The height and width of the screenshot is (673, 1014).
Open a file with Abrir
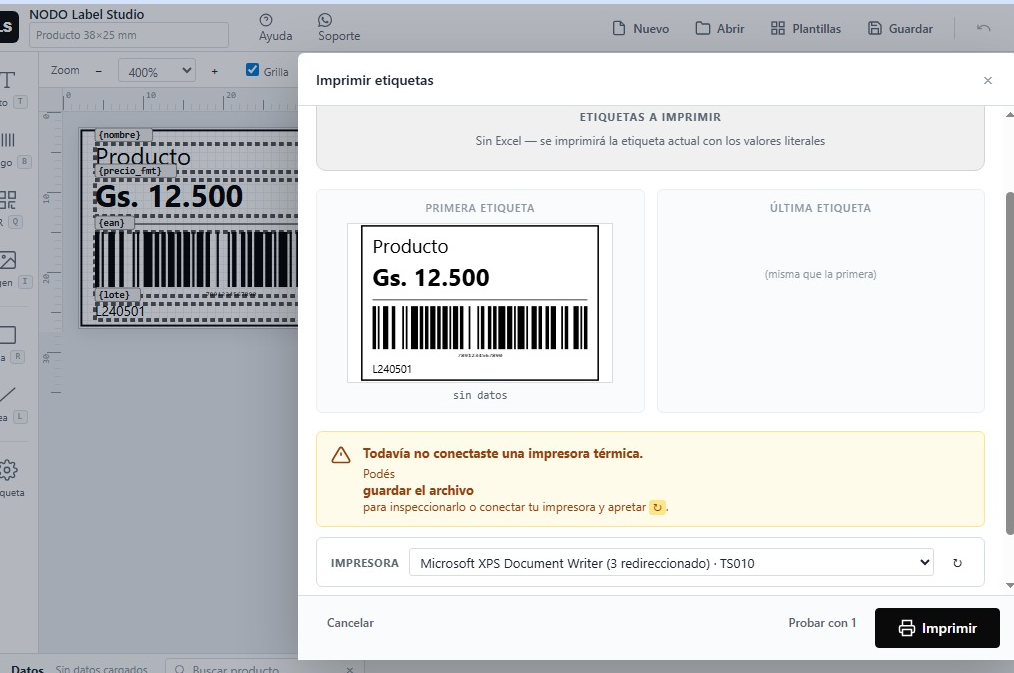(x=720, y=28)
